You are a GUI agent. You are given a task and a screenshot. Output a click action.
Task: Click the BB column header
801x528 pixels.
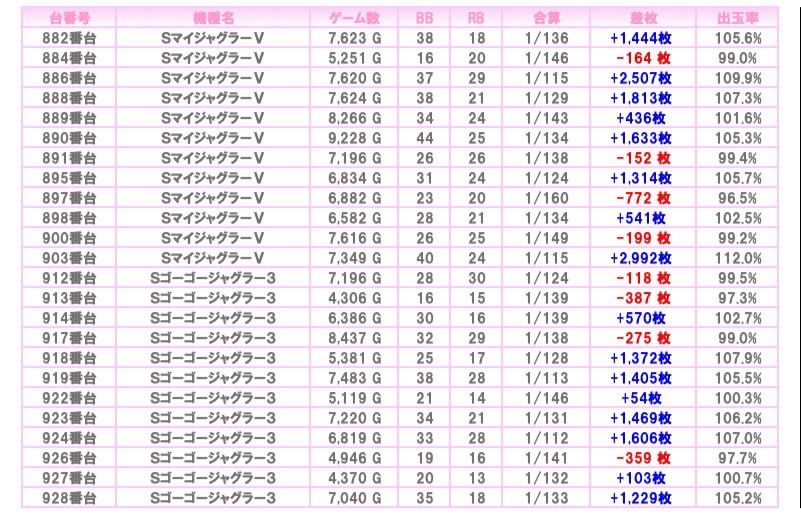click(x=425, y=18)
